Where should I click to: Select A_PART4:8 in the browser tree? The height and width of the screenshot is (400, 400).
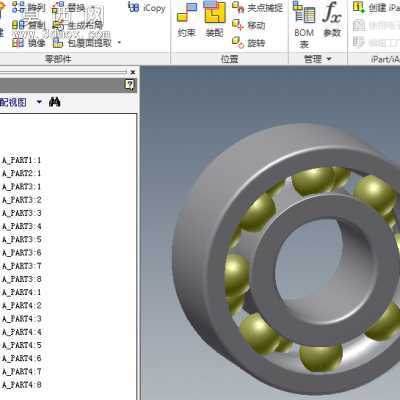[x=21, y=385]
